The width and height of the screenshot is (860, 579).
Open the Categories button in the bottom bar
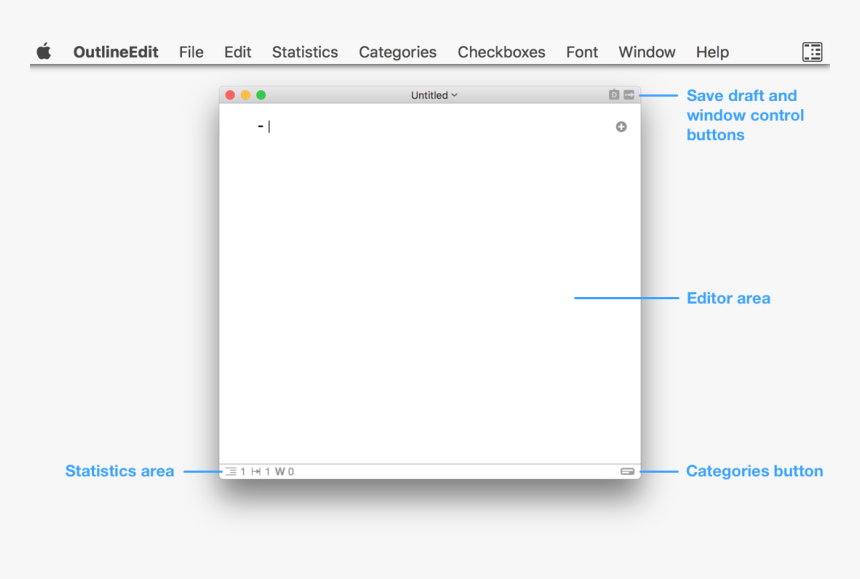(628, 470)
